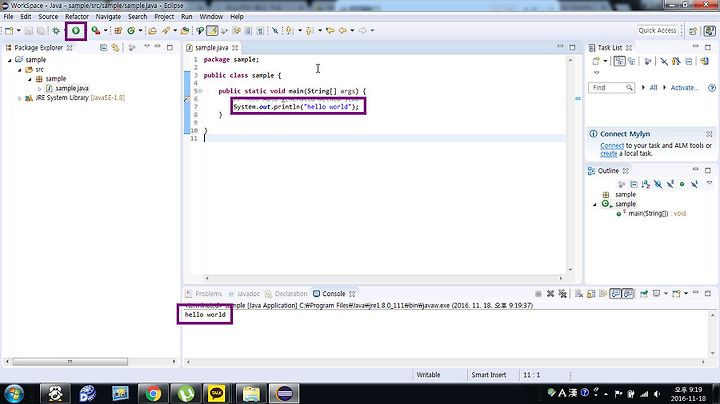This screenshot has width=720, height=404.
Task: Toggle Scheduled view in Task List
Action: [631, 61]
